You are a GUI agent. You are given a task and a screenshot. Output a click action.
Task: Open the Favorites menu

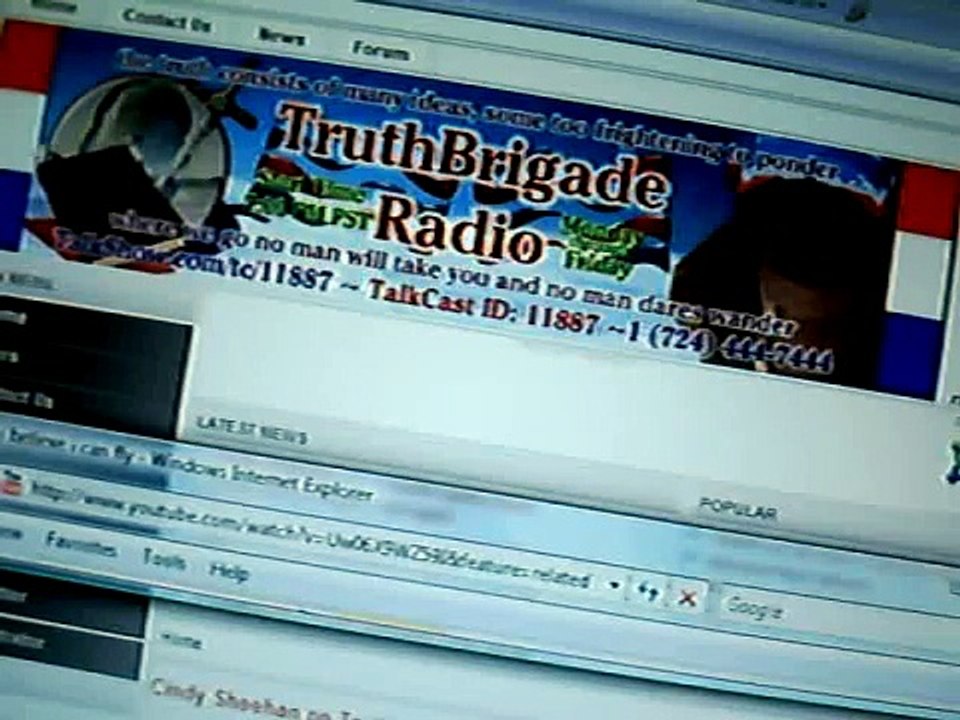(80, 544)
